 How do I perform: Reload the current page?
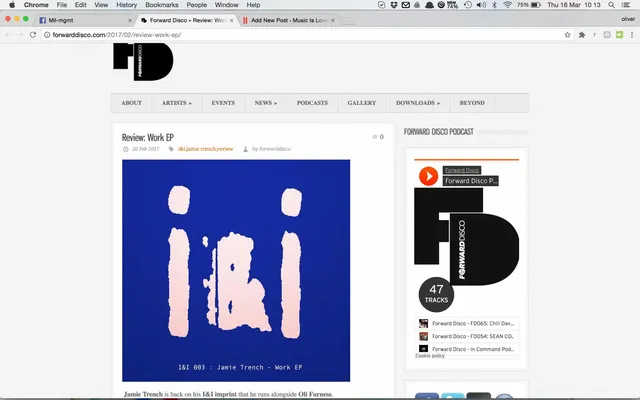pos(33,35)
